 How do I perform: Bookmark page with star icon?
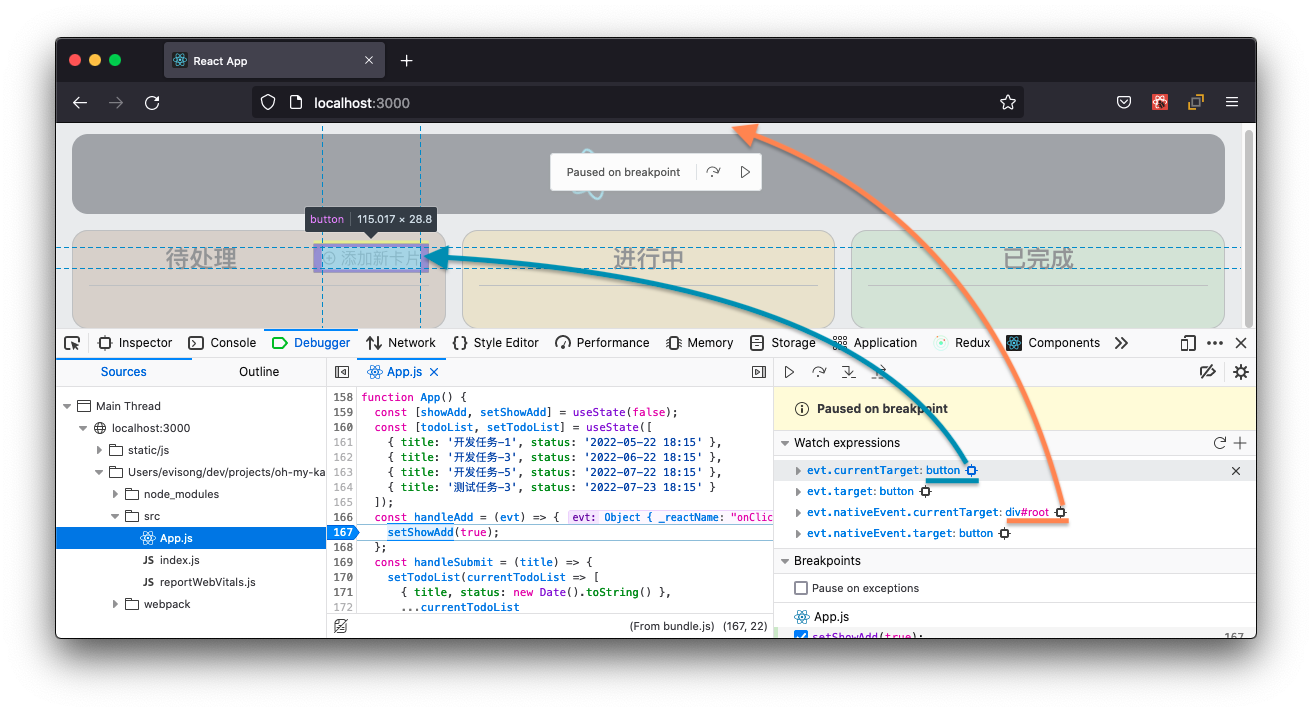click(x=1008, y=102)
